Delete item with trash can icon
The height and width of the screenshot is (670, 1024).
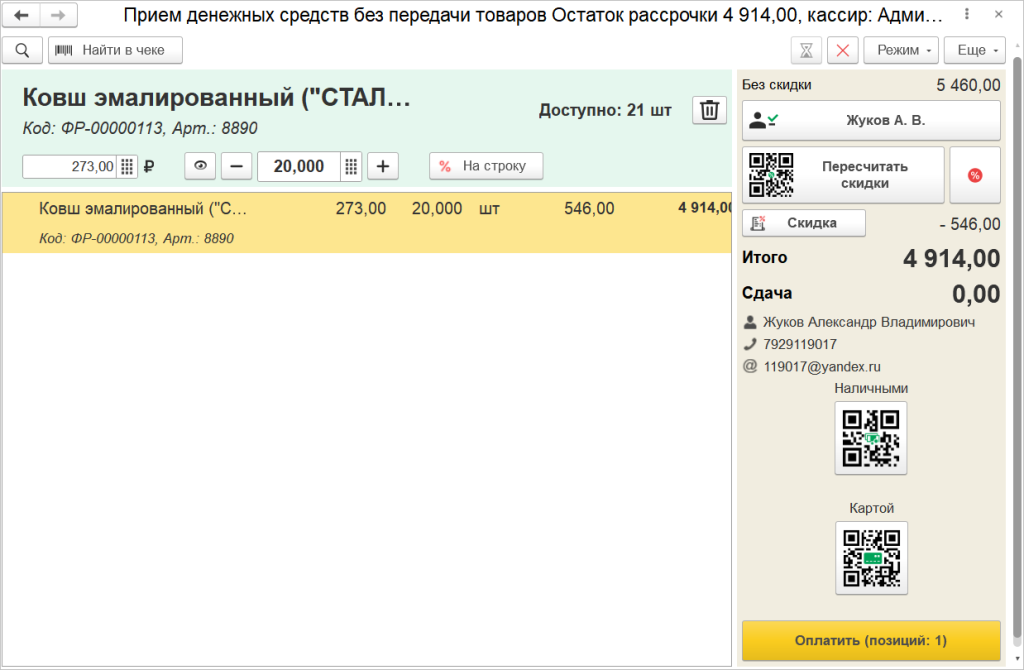[x=709, y=110]
